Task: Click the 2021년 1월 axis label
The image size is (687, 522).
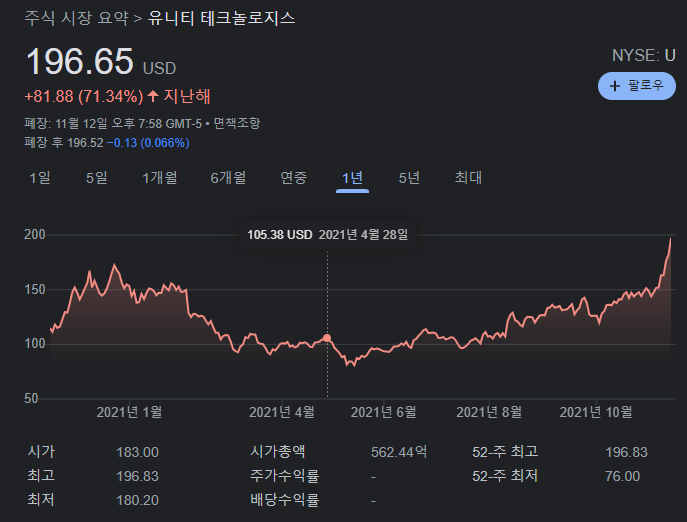Action: (x=130, y=412)
